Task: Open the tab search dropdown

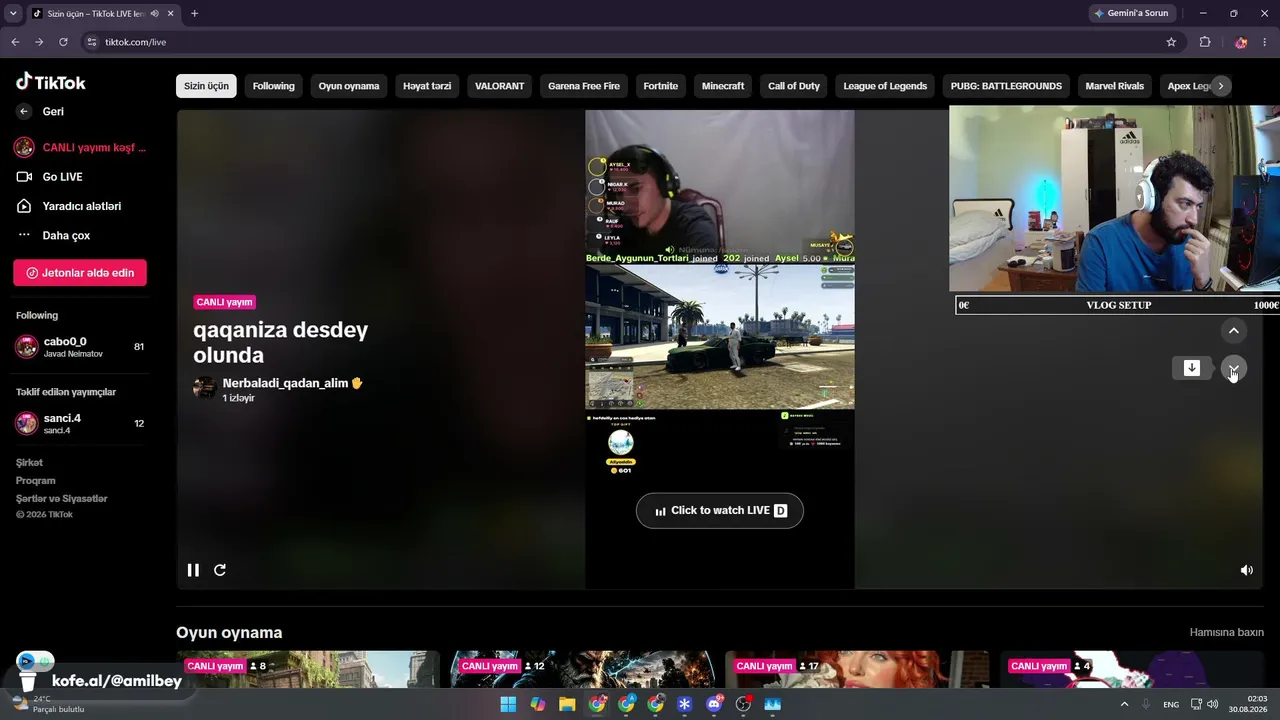Action: tap(13, 14)
